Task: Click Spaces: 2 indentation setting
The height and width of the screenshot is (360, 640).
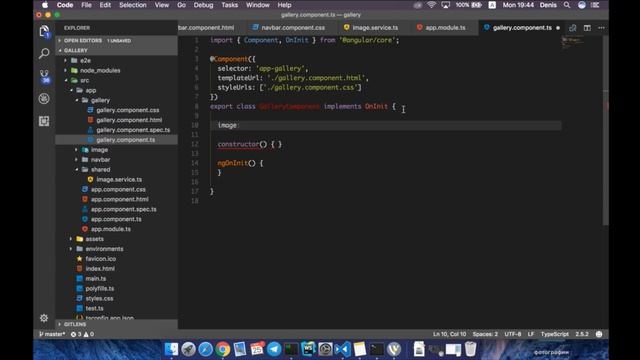Action: [x=485, y=334]
